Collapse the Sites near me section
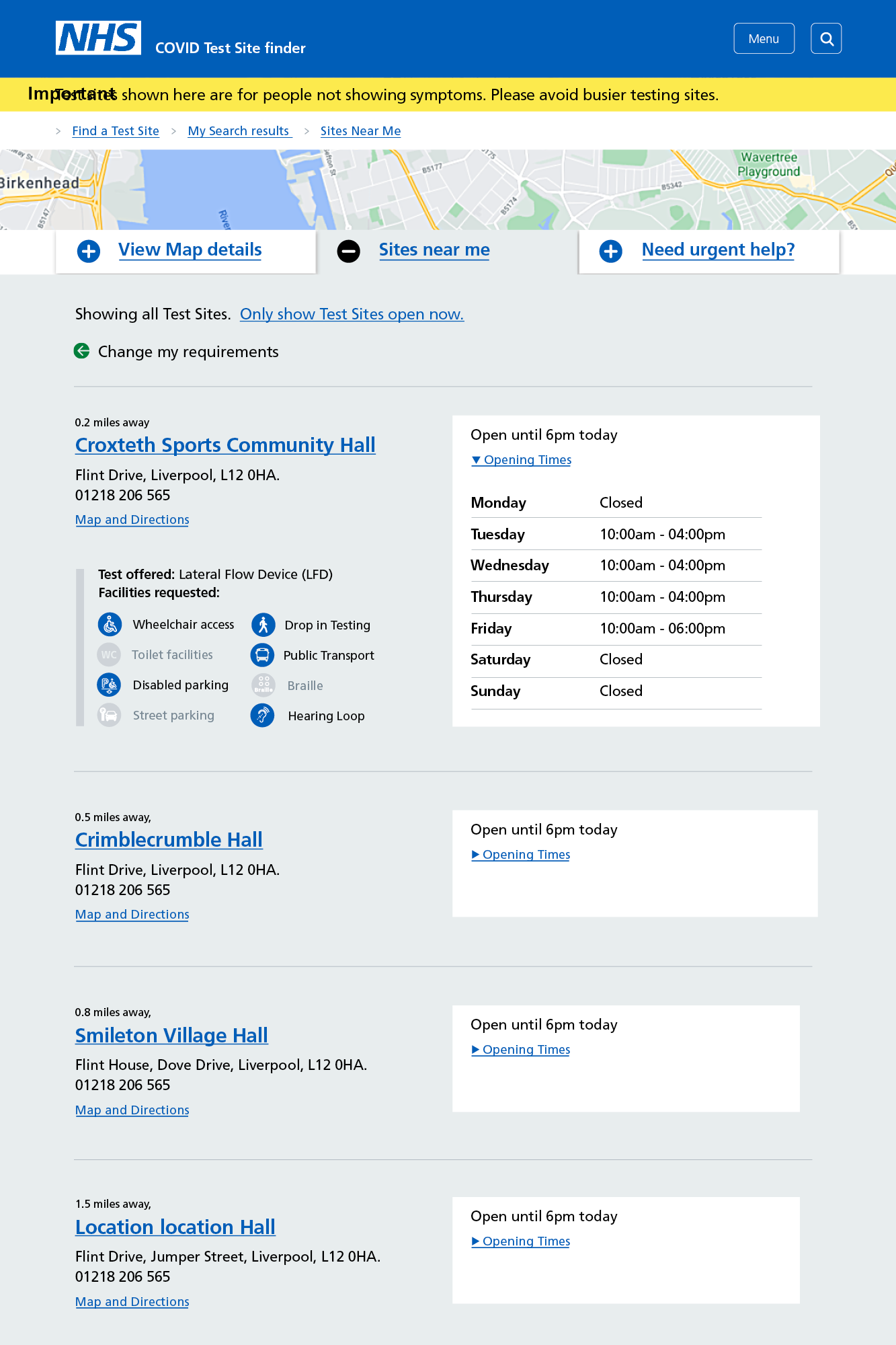Screen dimensions: 896x1345 click(434, 249)
